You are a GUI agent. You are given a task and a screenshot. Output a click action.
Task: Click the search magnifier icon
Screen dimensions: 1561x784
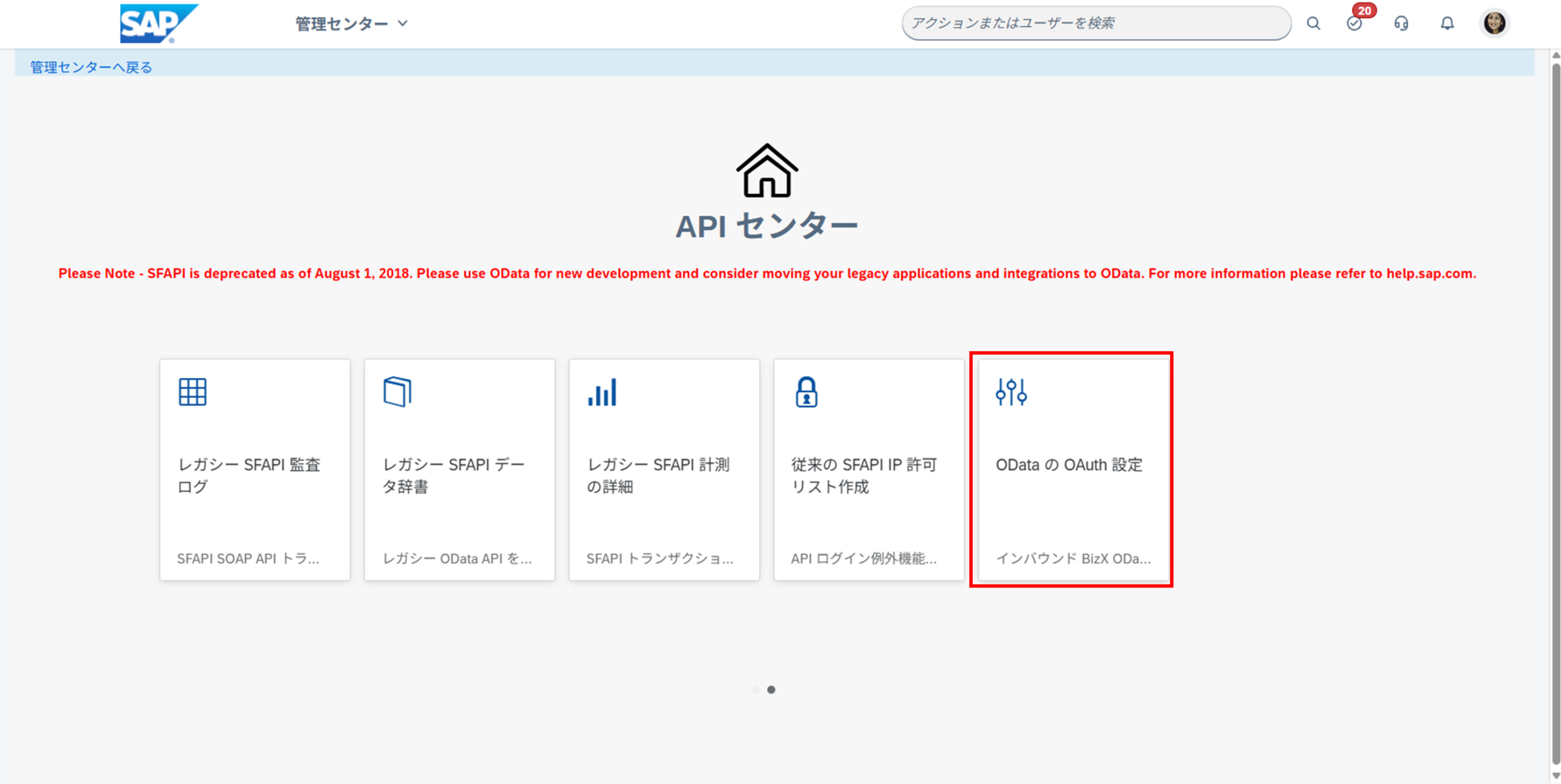tap(1313, 24)
